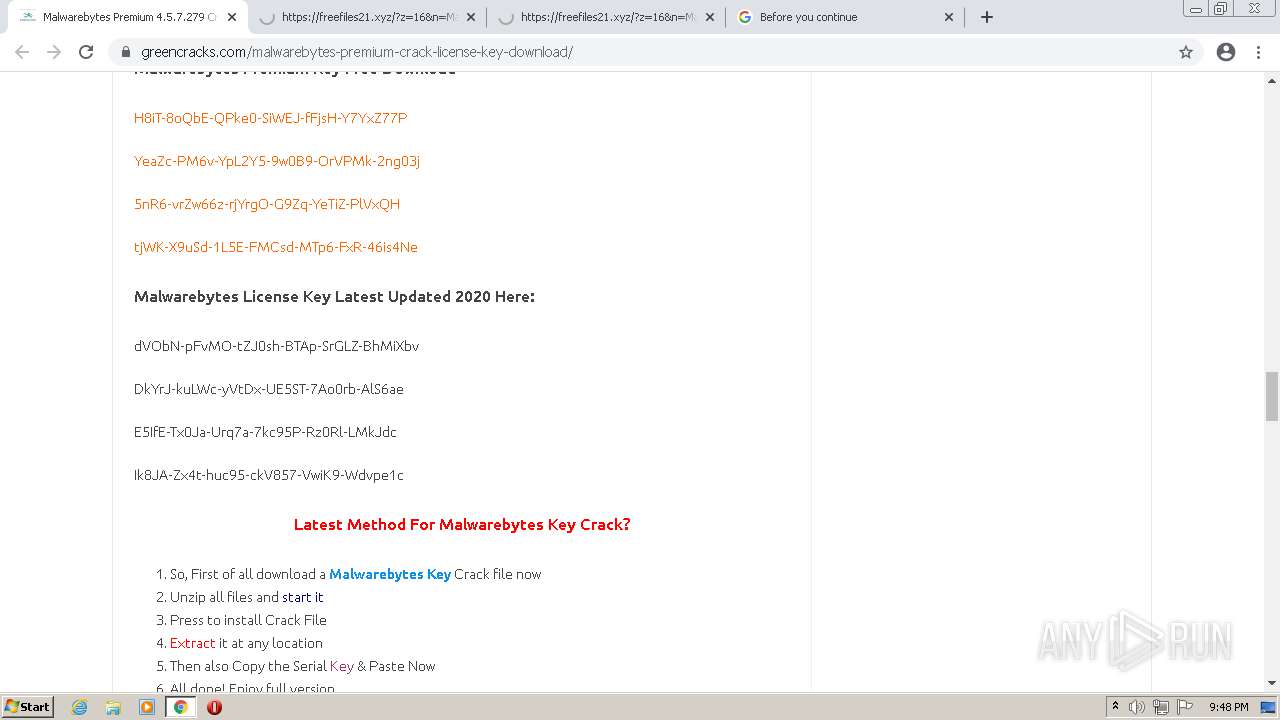Click the red stop-sign taskbar icon
This screenshot has width=1280, height=720.
[x=214, y=707]
